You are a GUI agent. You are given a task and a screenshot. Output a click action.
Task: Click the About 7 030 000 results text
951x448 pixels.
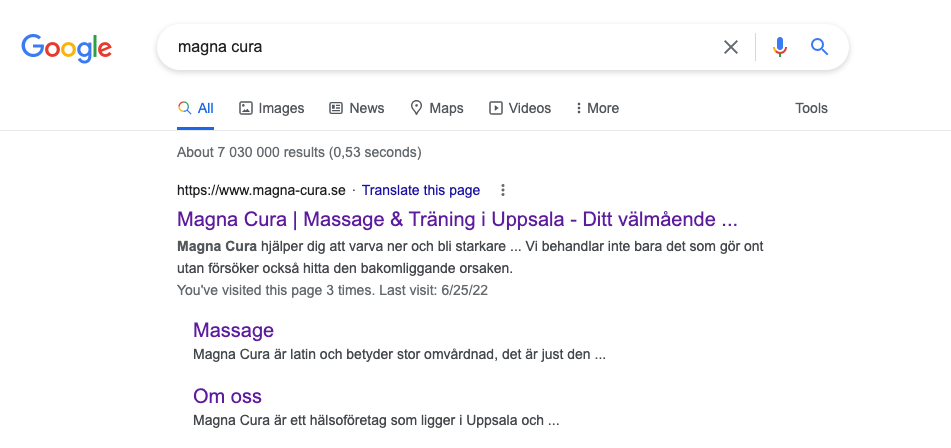tap(299, 152)
